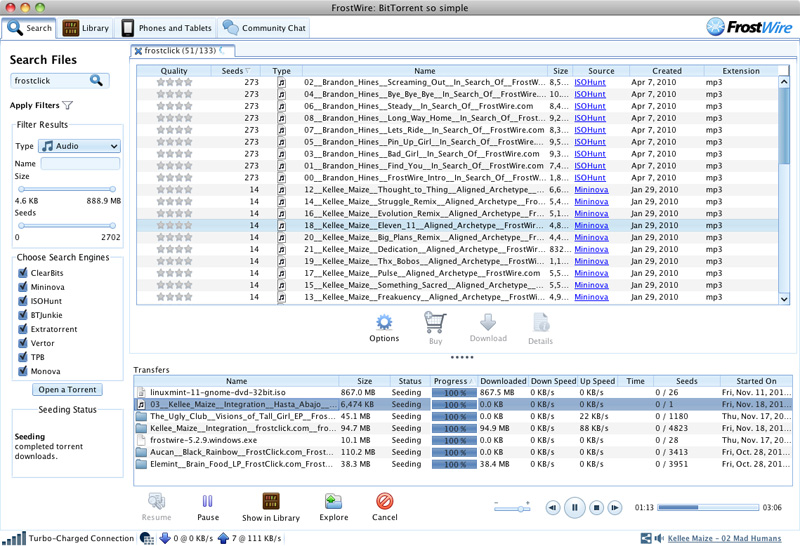Click the blue download speed arrow in the status bar
This screenshot has width=800, height=546.
pos(165,538)
